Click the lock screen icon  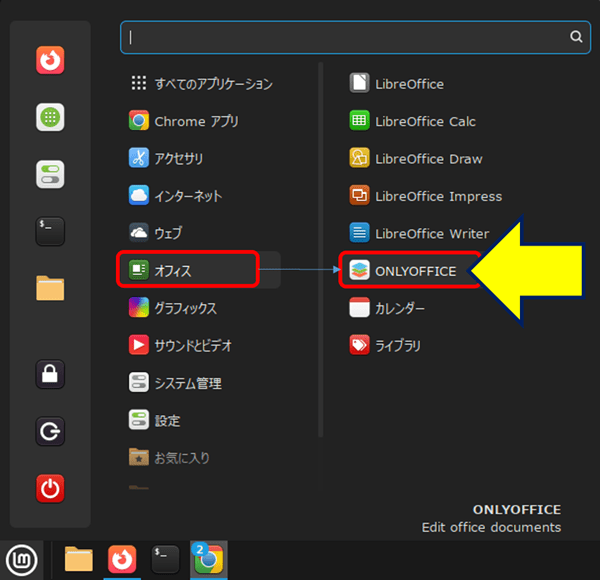pos(50,375)
